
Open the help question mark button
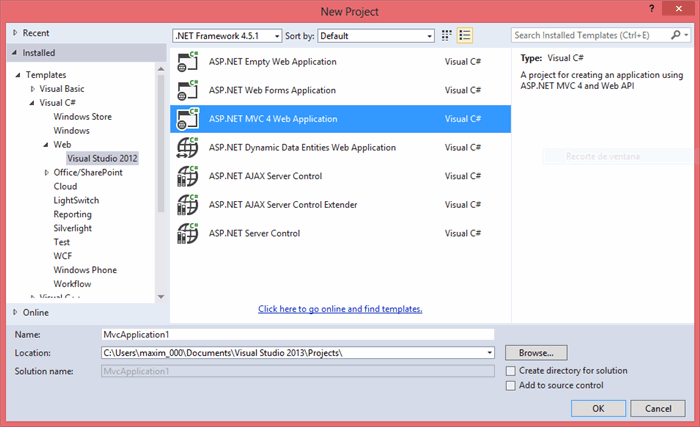coord(652,8)
